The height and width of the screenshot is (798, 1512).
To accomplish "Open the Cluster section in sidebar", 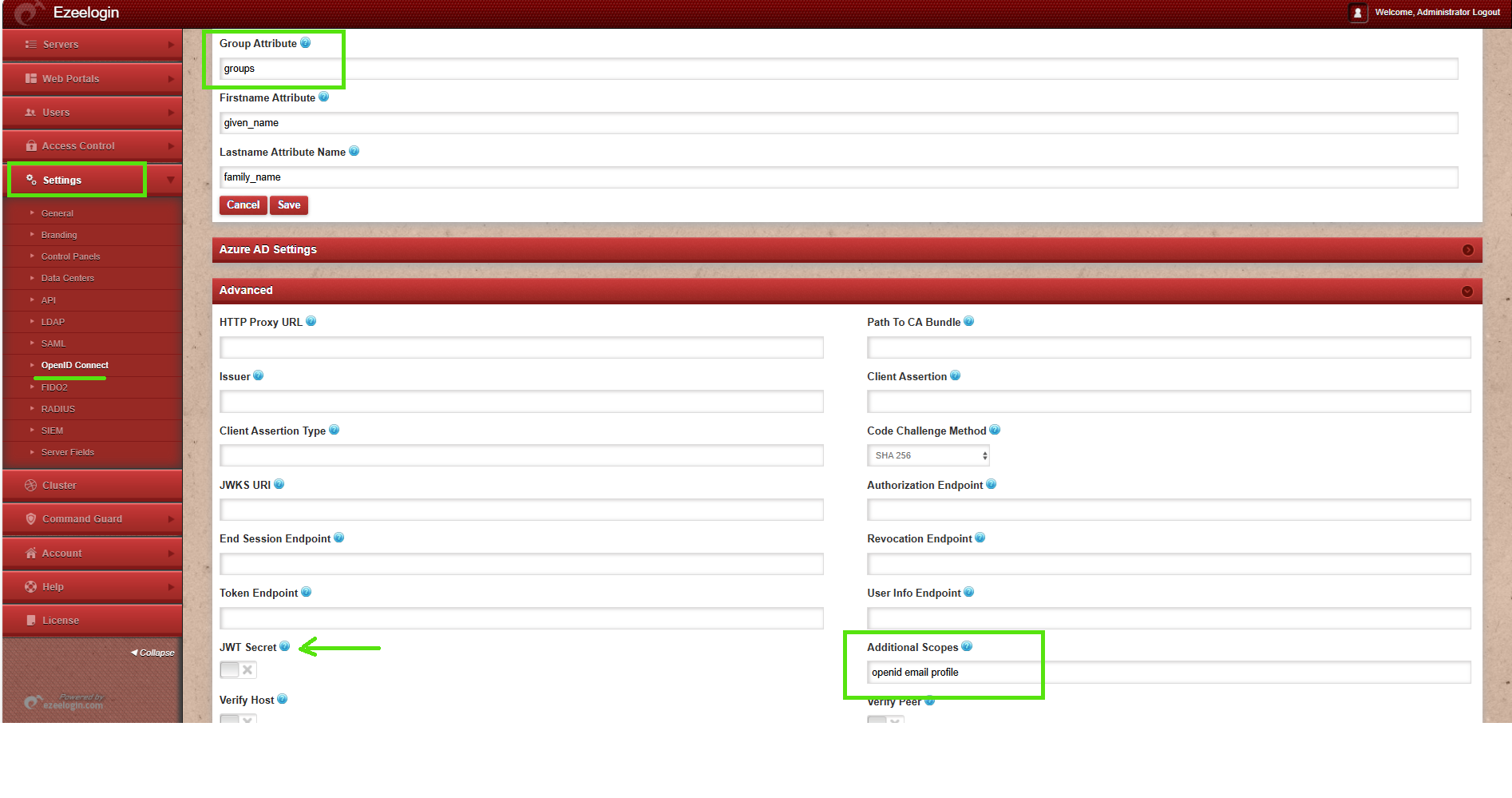I will [x=92, y=485].
